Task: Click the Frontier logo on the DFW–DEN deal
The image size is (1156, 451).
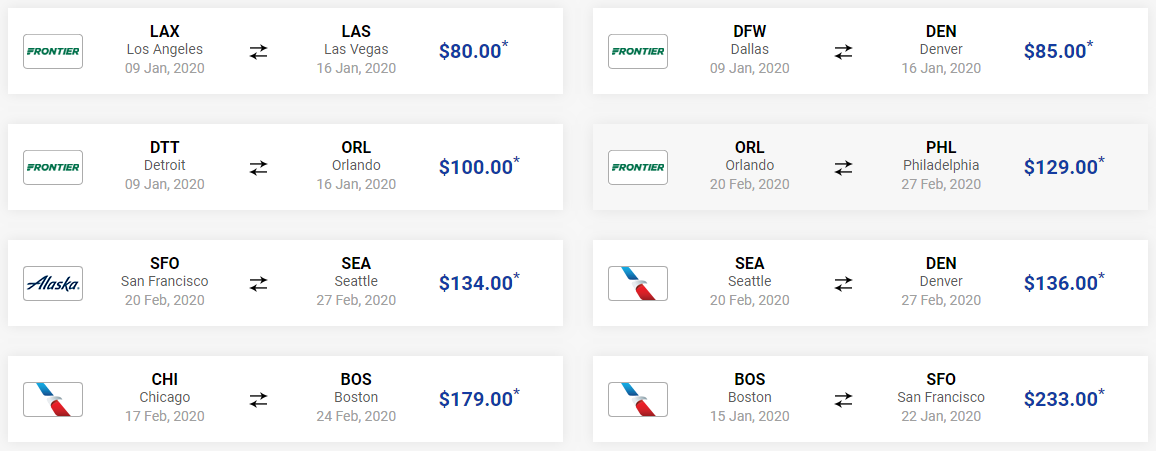Action: coord(638,52)
